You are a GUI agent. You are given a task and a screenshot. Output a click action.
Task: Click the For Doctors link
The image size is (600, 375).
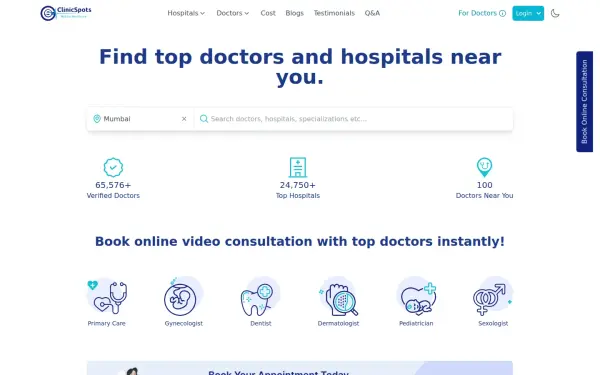click(x=477, y=13)
